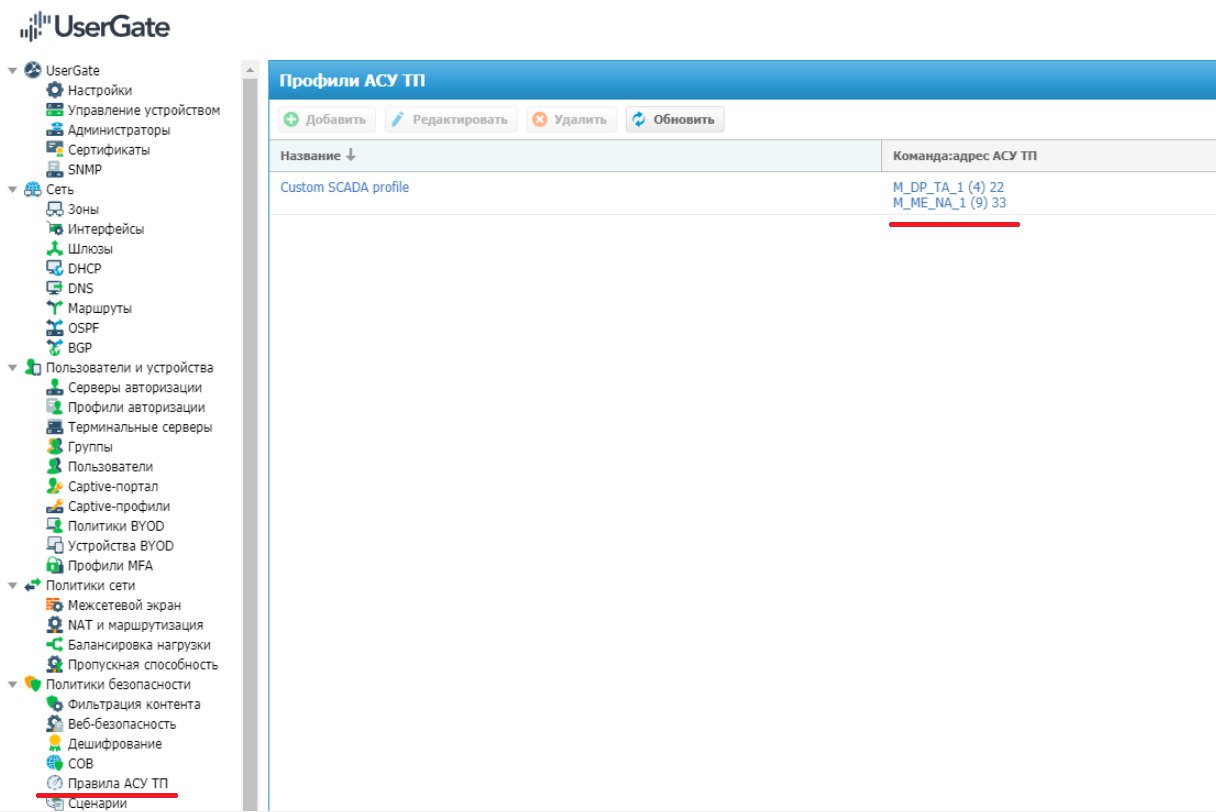Click the Captive-портал icon

[55, 486]
